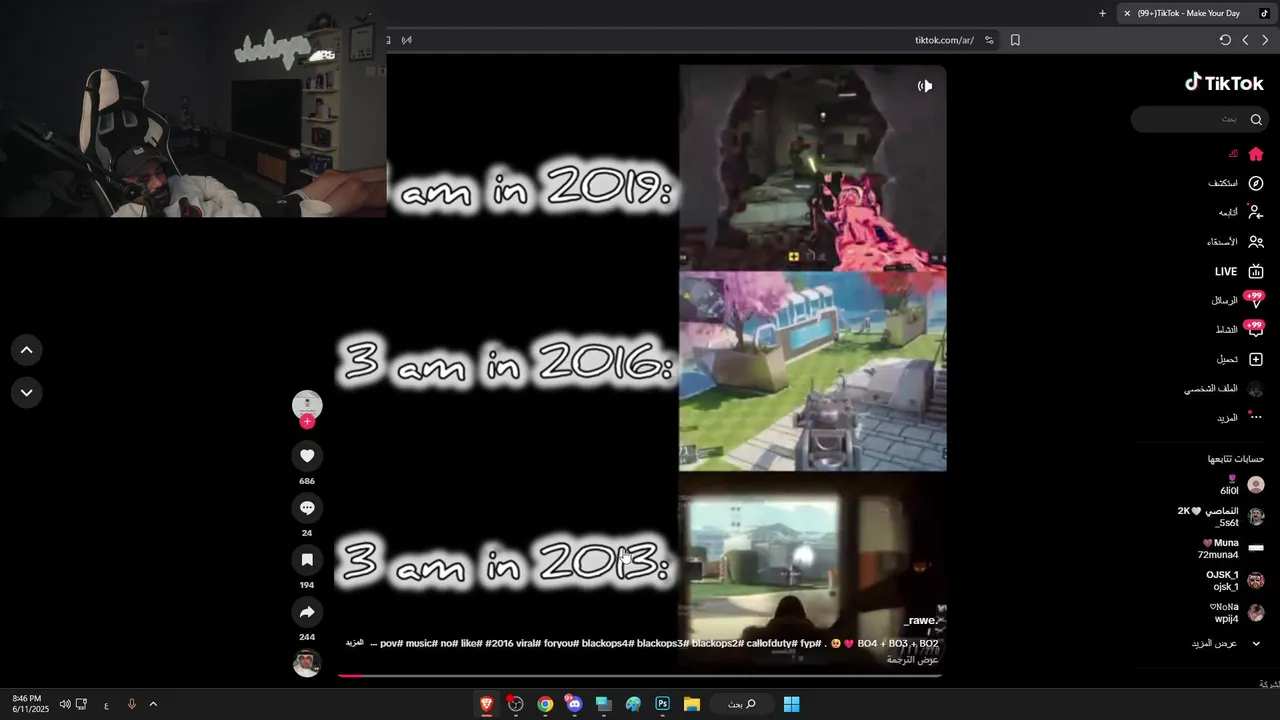This screenshot has height=720, width=1280.
Task: Open followed account wpij4
Action: pos(1238,612)
